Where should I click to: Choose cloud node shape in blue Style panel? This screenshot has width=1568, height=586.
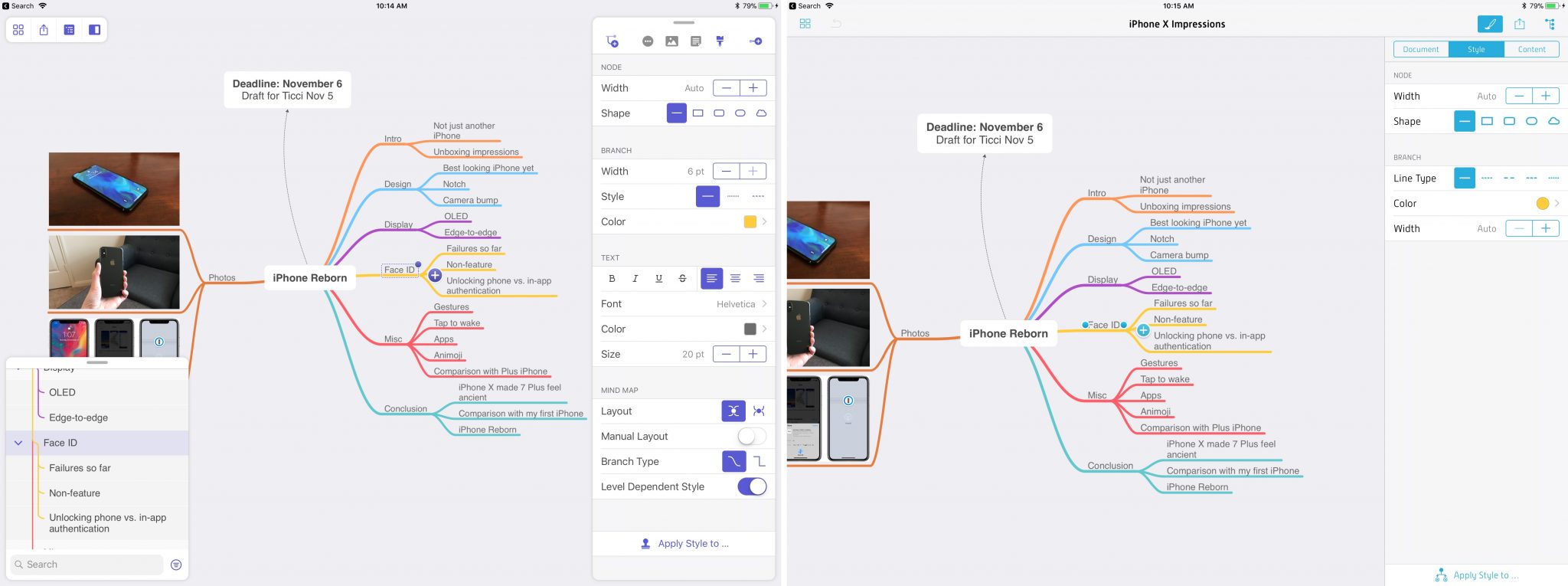[x=1553, y=121]
